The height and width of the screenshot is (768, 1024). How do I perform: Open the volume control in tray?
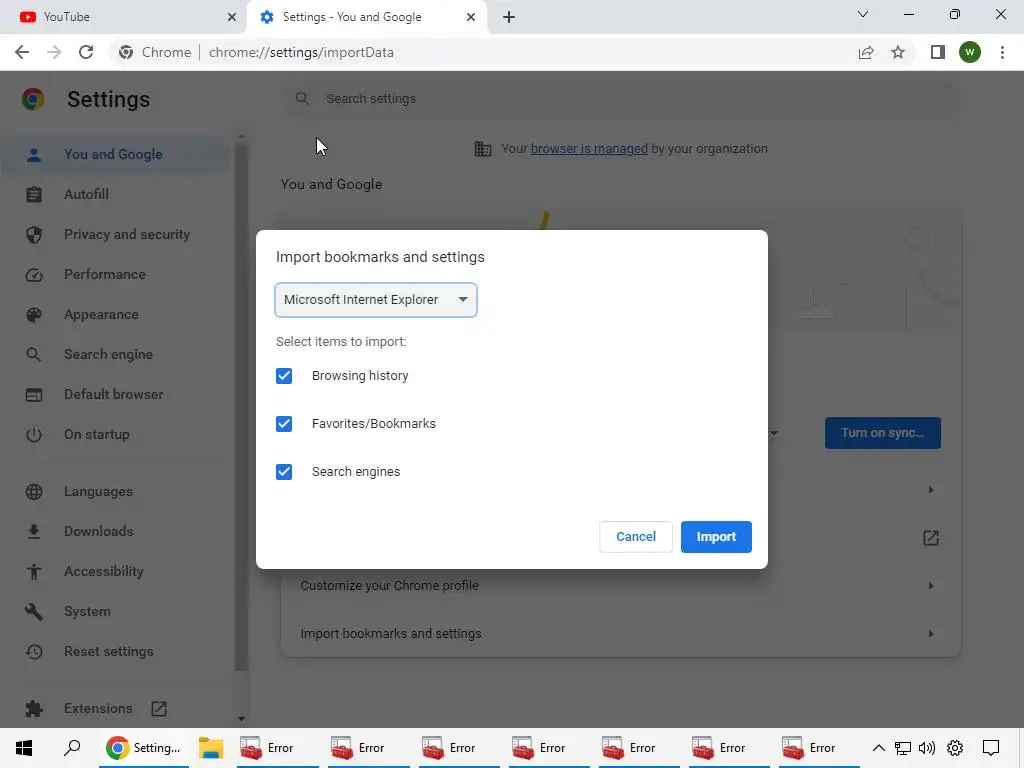[927, 748]
